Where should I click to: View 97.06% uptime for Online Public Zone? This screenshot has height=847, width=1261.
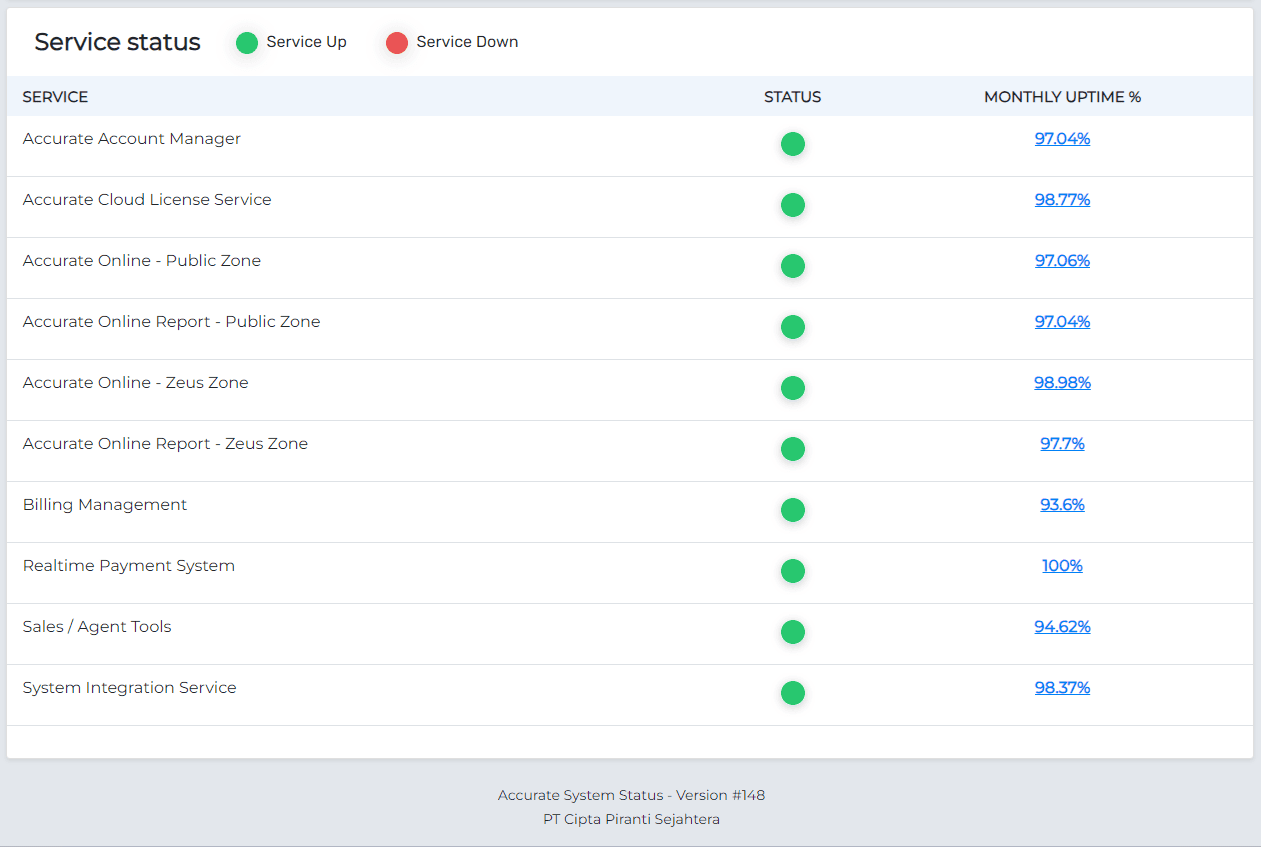click(1062, 261)
